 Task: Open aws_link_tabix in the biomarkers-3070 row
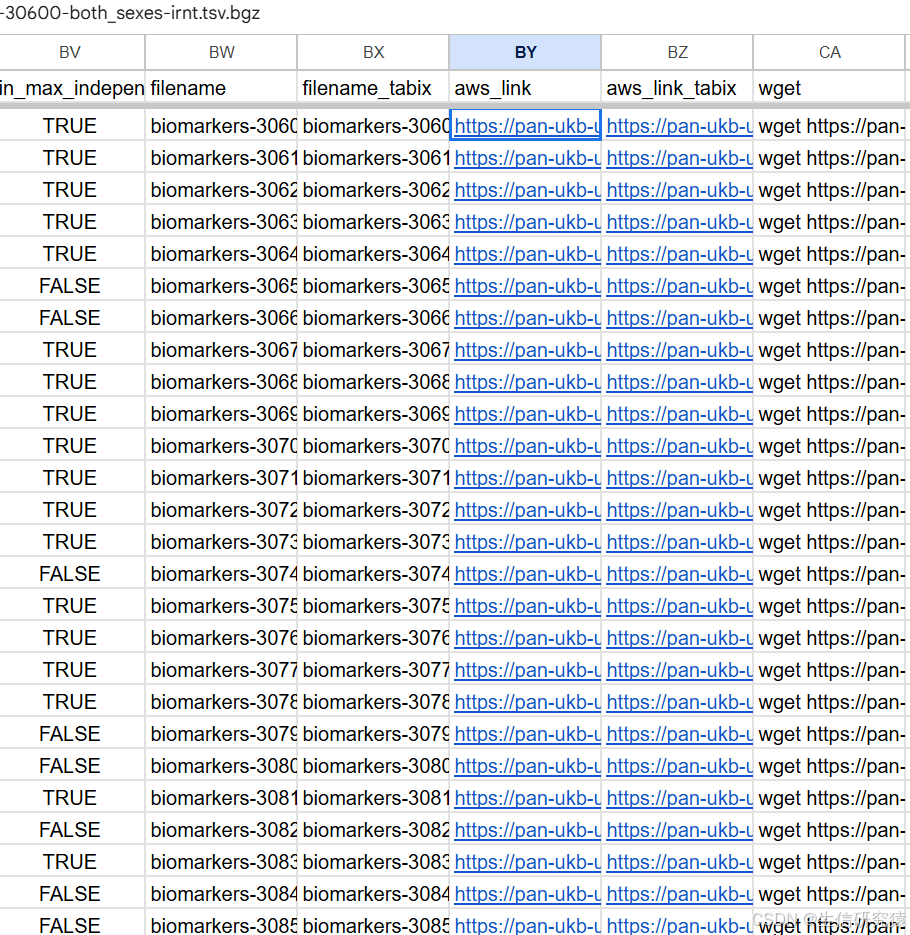coord(679,446)
